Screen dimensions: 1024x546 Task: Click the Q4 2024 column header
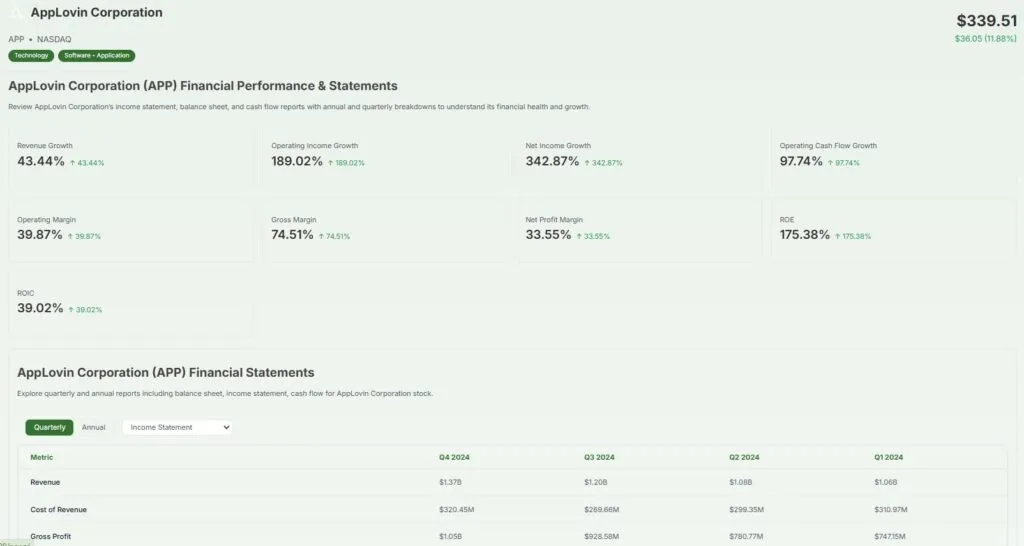(454, 457)
